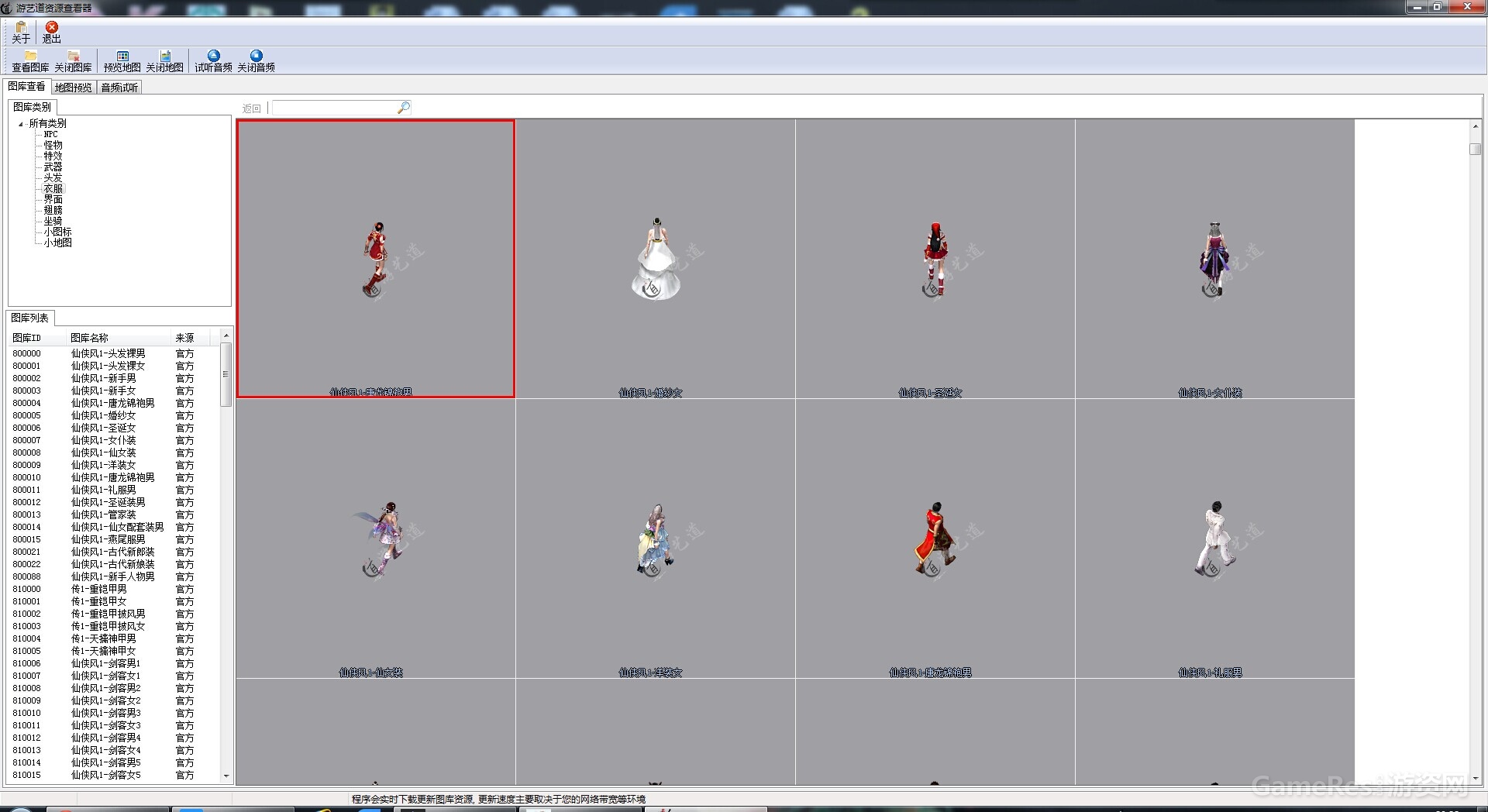
Task: Select list row 800003 新手女
Action: pyautogui.click(x=114, y=391)
